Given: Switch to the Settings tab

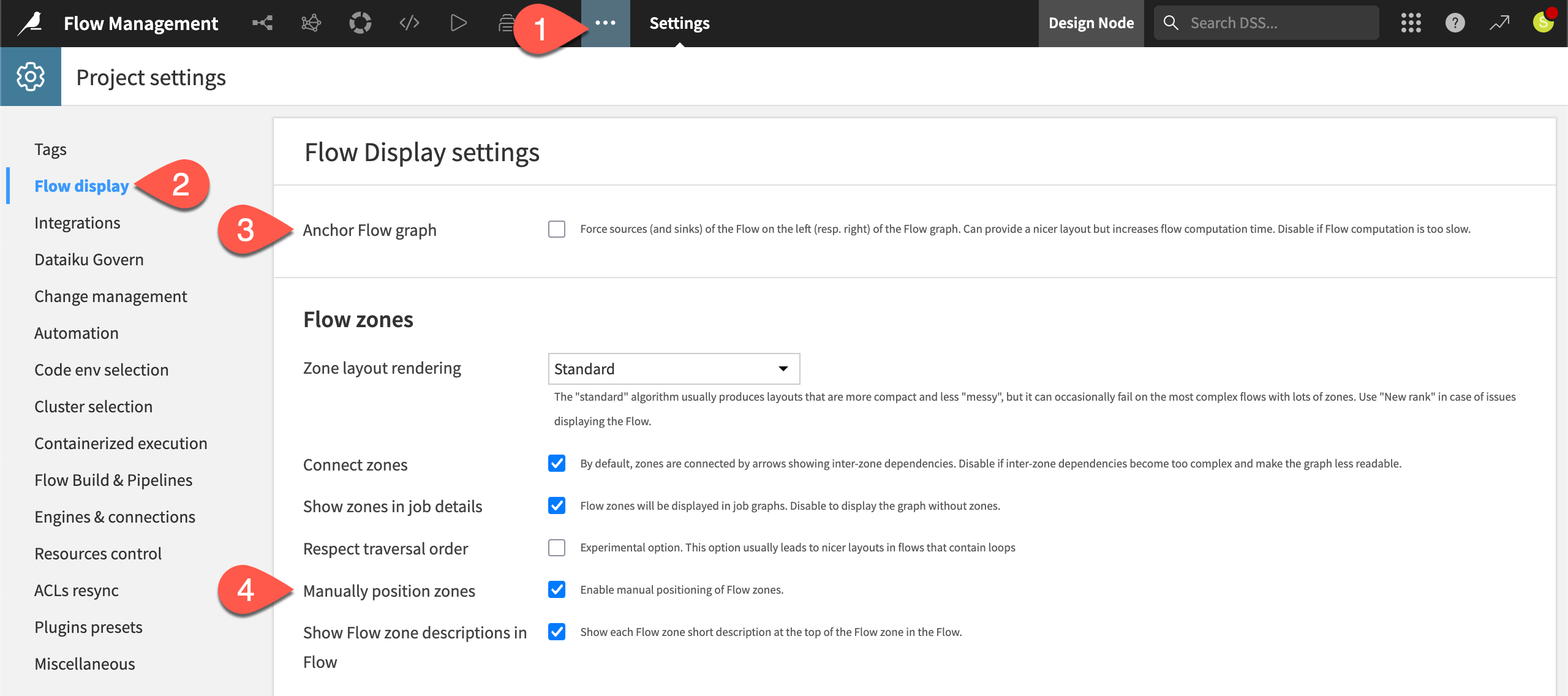Looking at the screenshot, I should pyautogui.click(x=679, y=23).
